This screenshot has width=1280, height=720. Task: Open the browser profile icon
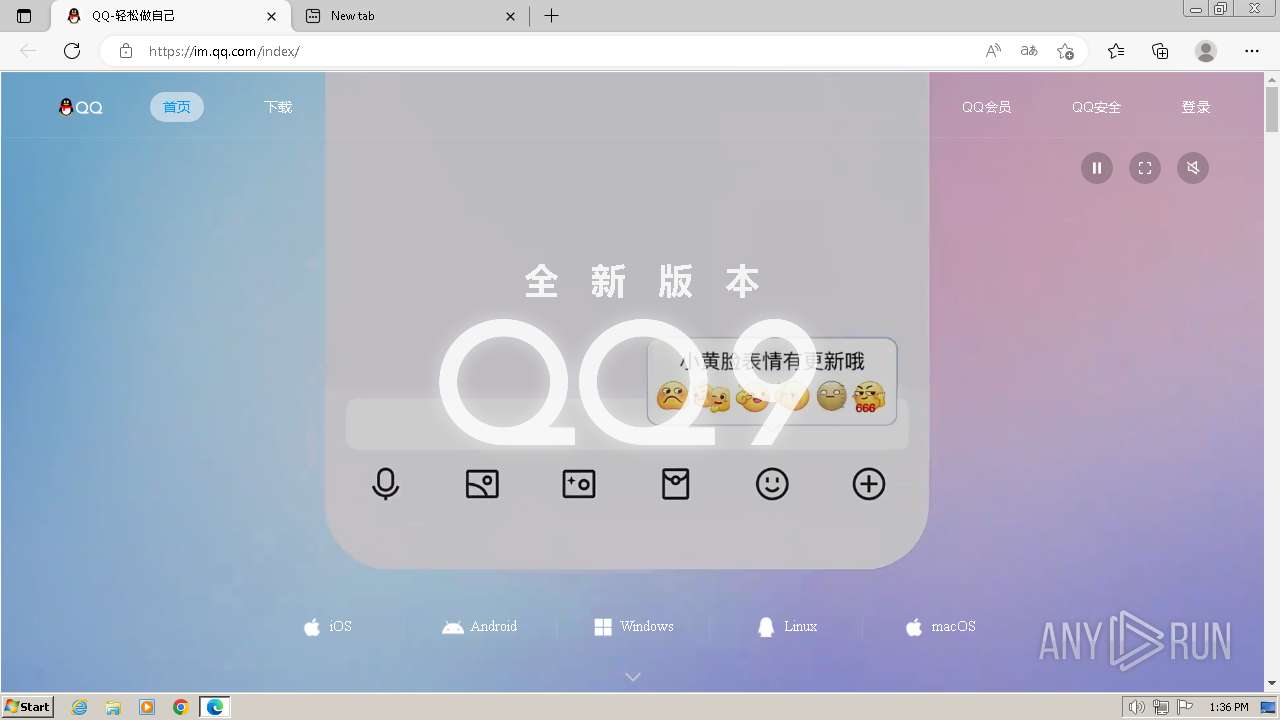tap(1206, 51)
